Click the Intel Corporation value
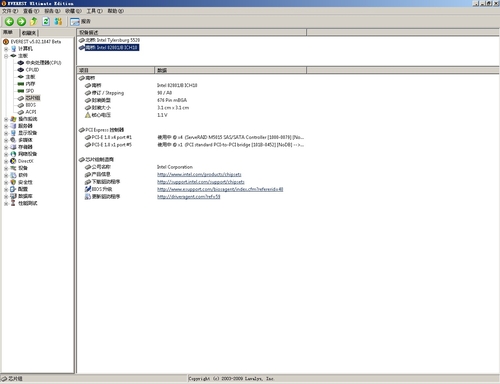 (175, 167)
